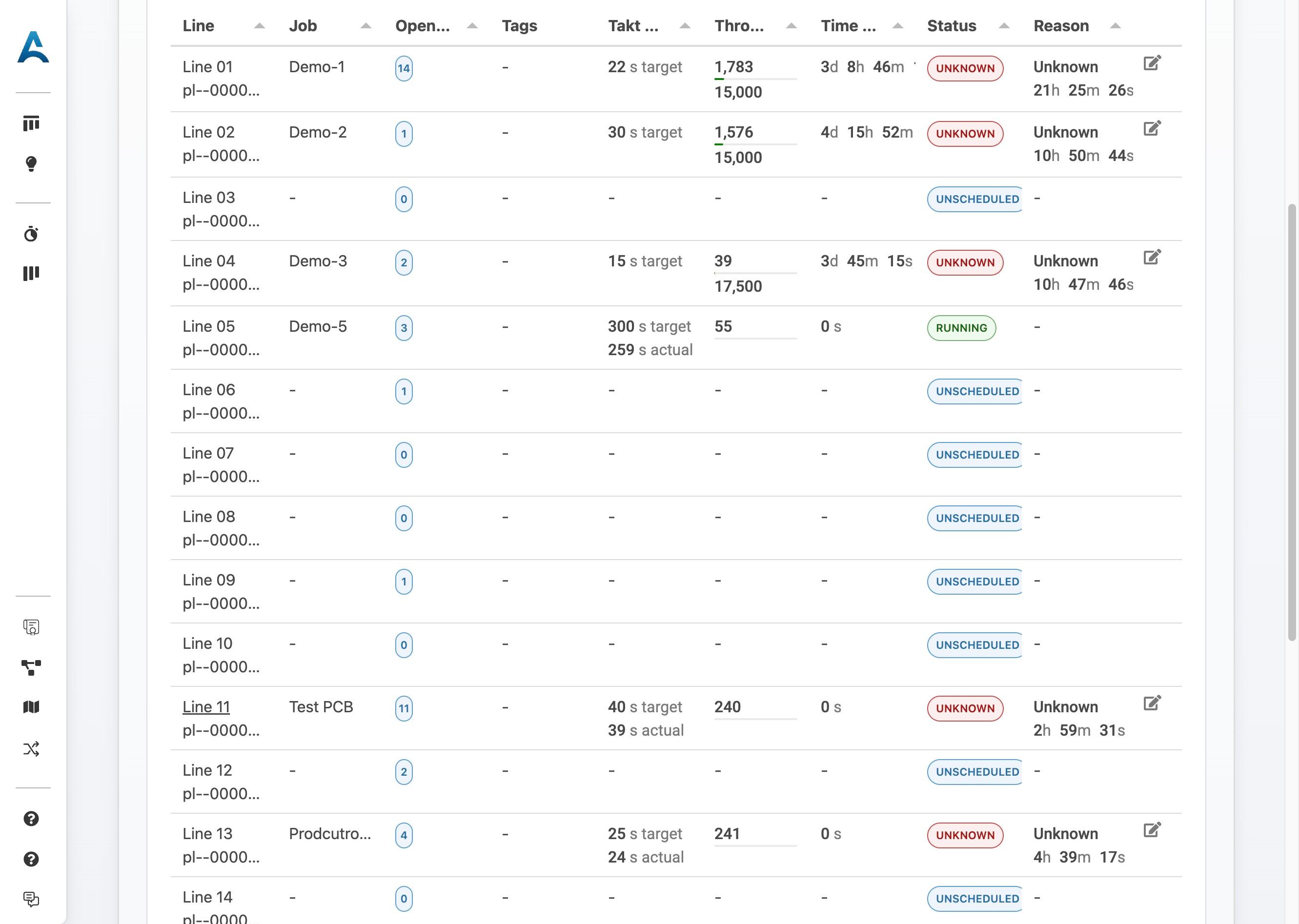
Task: Open the stopwatch icon in sidebar
Action: point(31,234)
